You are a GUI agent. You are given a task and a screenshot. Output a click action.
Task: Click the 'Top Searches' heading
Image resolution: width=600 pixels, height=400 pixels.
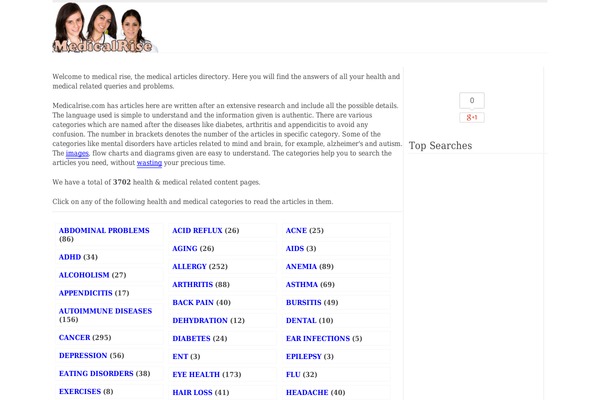pos(440,146)
